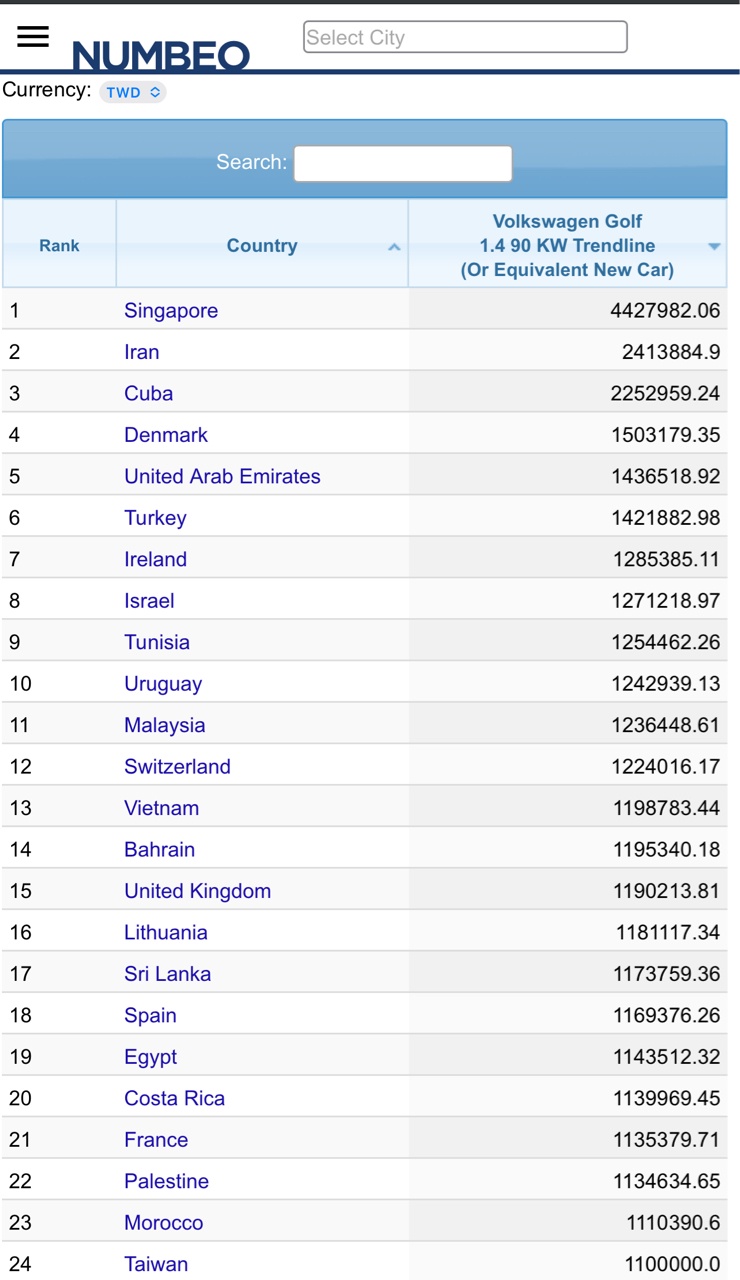Go to the Ireland country page
Image resolution: width=740 pixels, height=1280 pixels.
tap(155, 559)
